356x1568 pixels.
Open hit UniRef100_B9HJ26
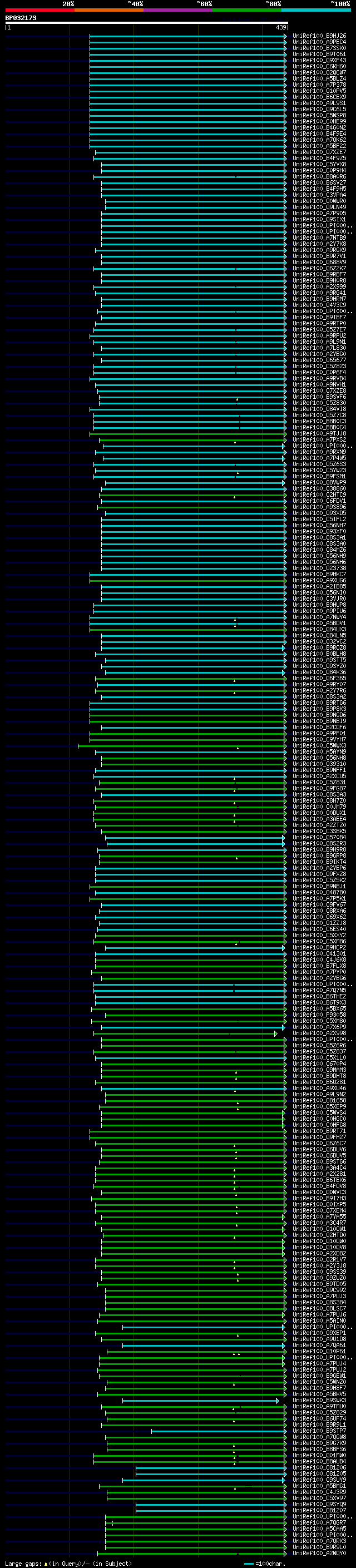[x=319, y=36]
